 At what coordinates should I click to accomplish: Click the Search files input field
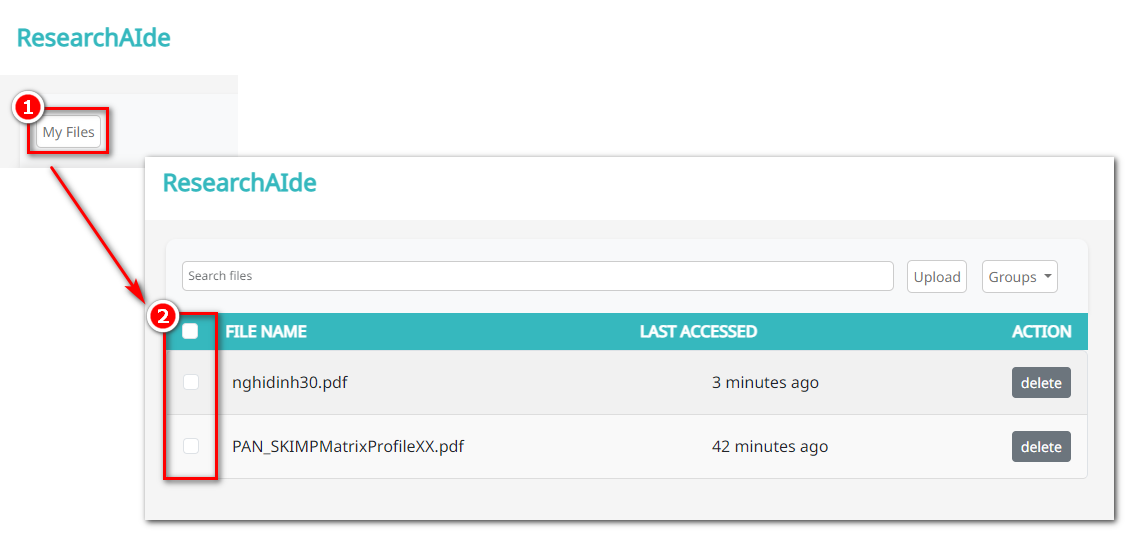click(538, 276)
